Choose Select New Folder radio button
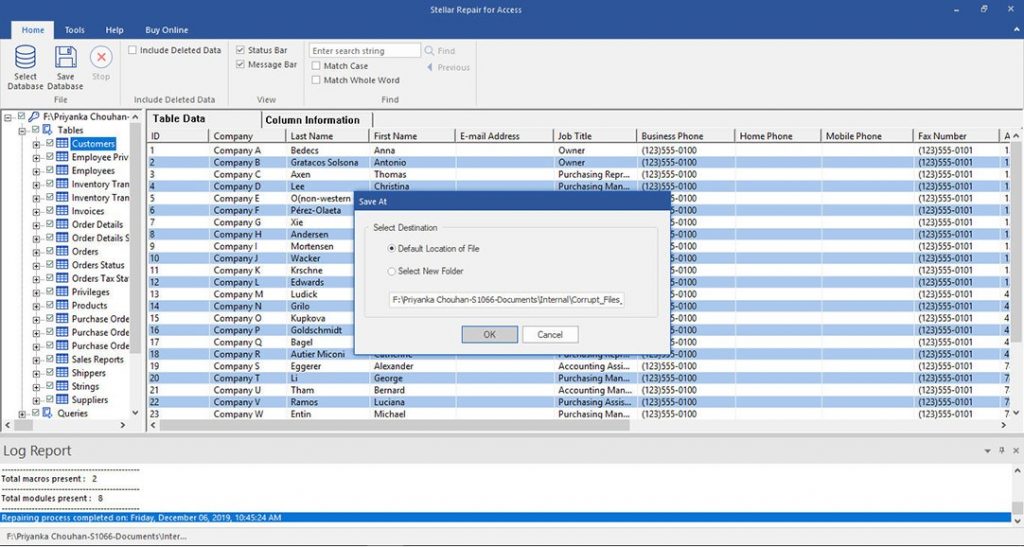The image size is (1024, 547). coord(392,271)
